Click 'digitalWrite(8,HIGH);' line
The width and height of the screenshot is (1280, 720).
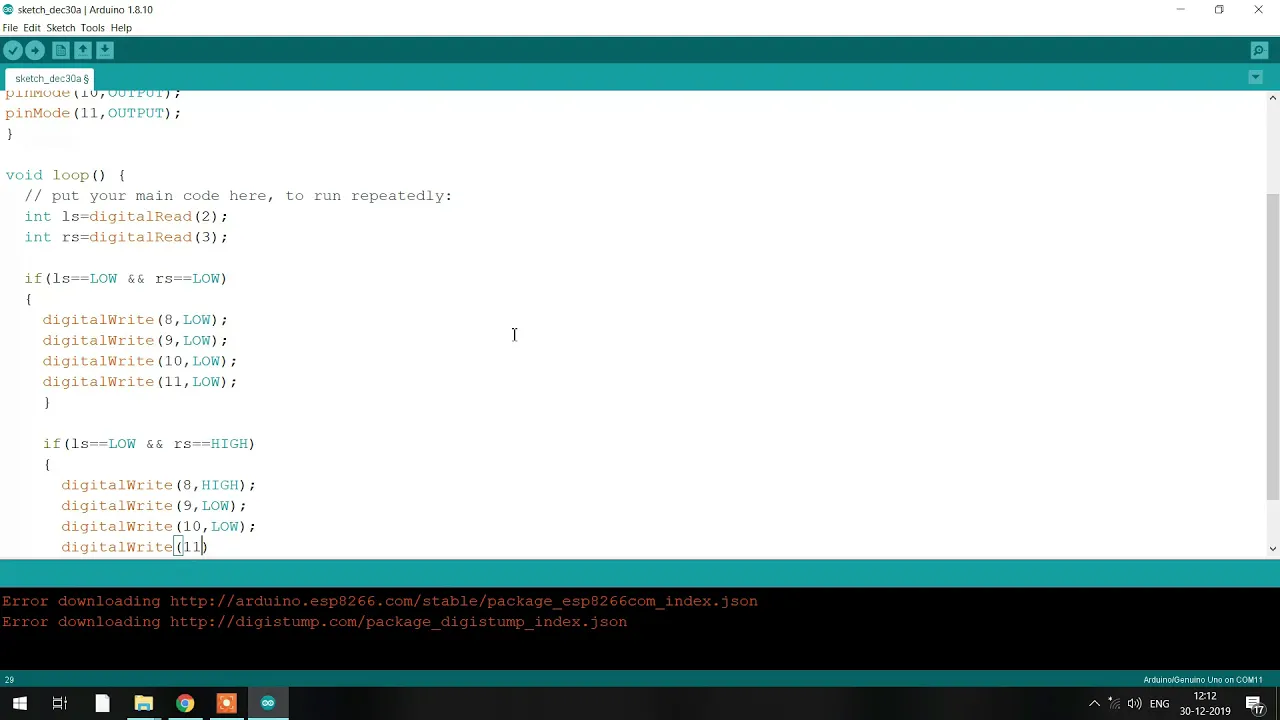(x=159, y=485)
